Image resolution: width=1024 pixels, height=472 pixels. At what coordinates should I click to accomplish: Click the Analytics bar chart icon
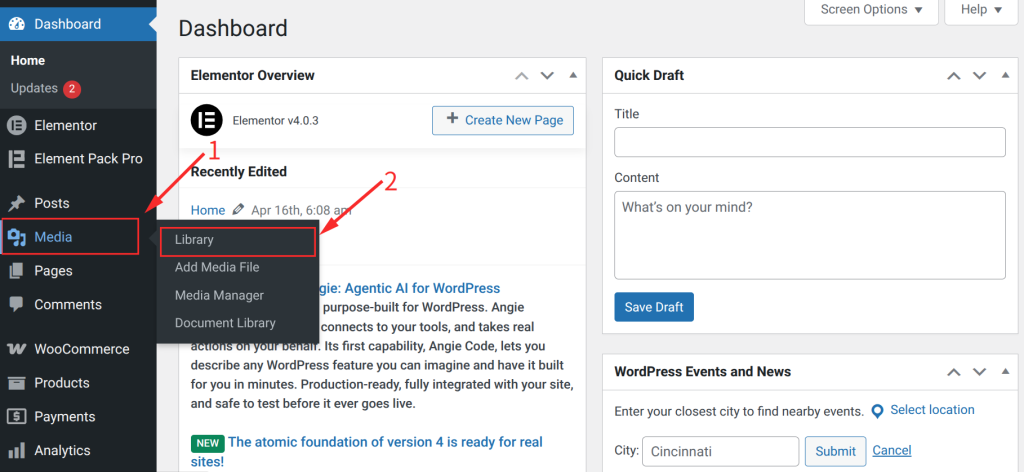16,451
